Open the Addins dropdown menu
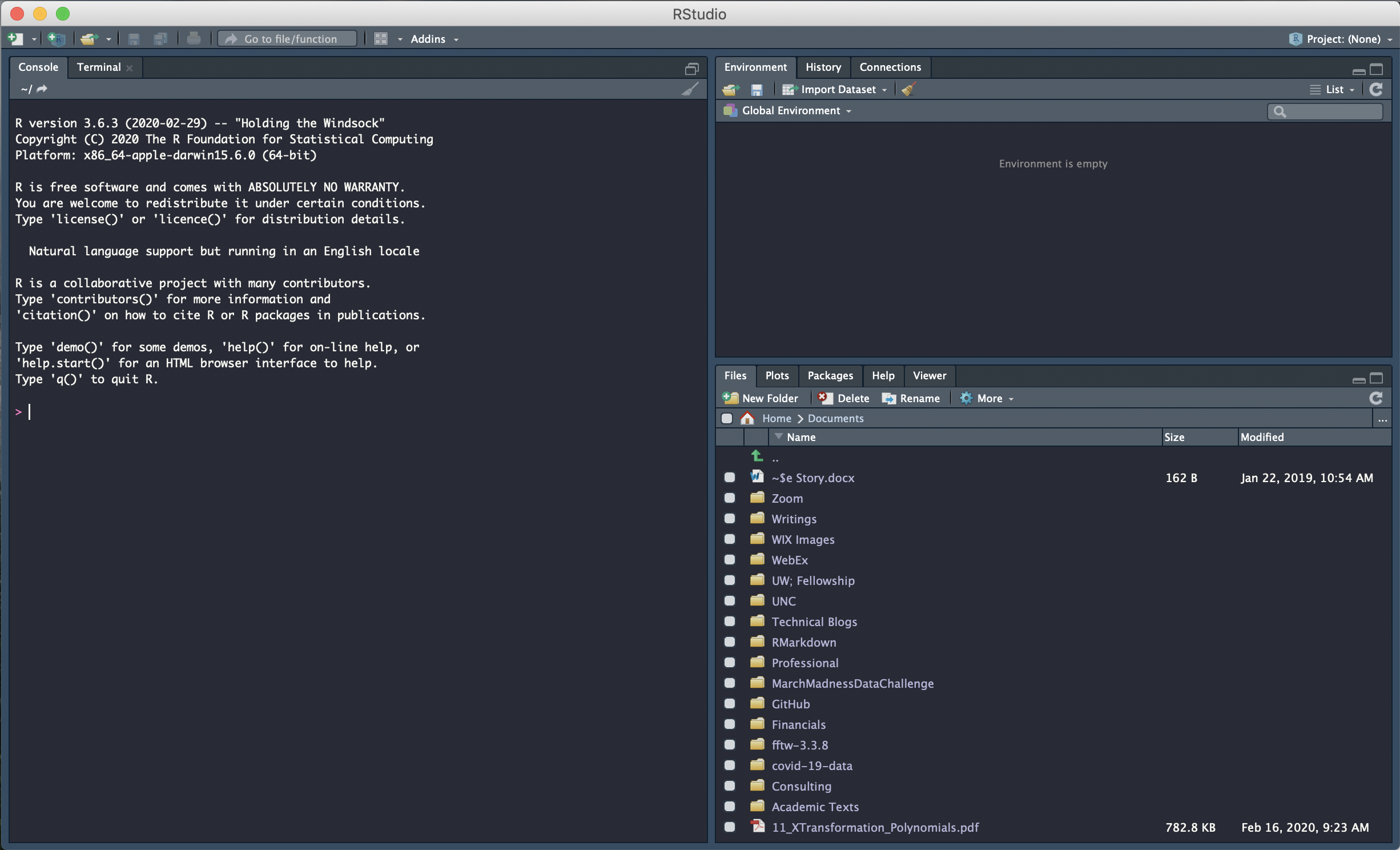Image resolution: width=1400 pixels, height=850 pixels. coord(434,37)
